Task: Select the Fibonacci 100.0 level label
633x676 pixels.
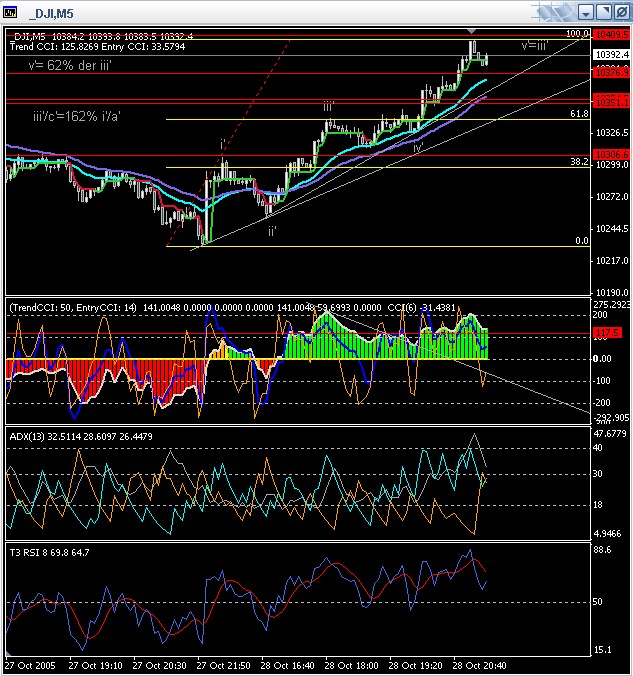Action: (x=577, y=34)
